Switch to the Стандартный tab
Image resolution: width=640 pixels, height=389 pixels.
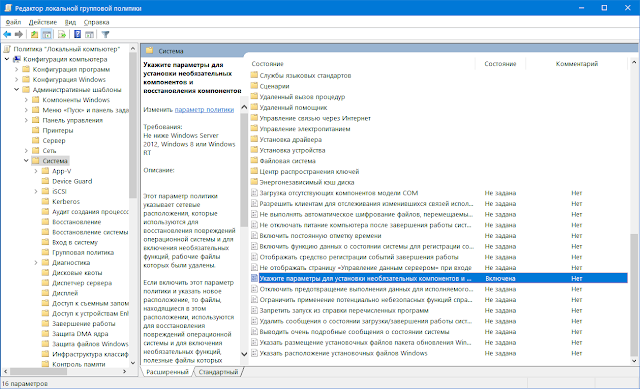[x=218, y=372]
